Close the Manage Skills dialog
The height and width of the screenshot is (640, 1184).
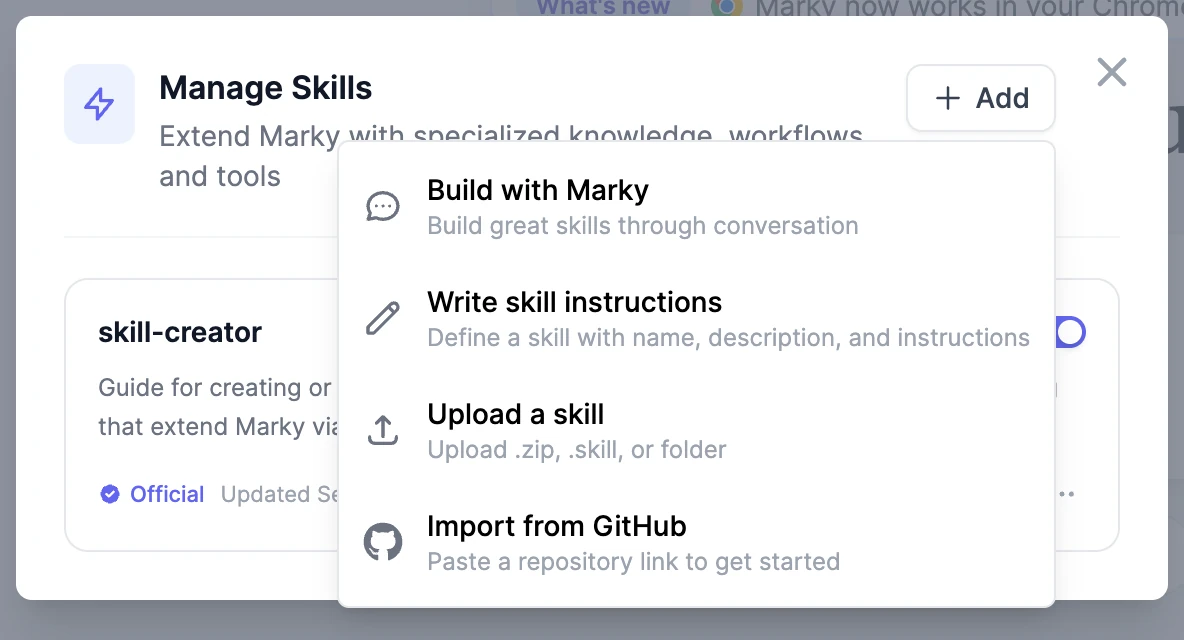tap(1112, 72)
